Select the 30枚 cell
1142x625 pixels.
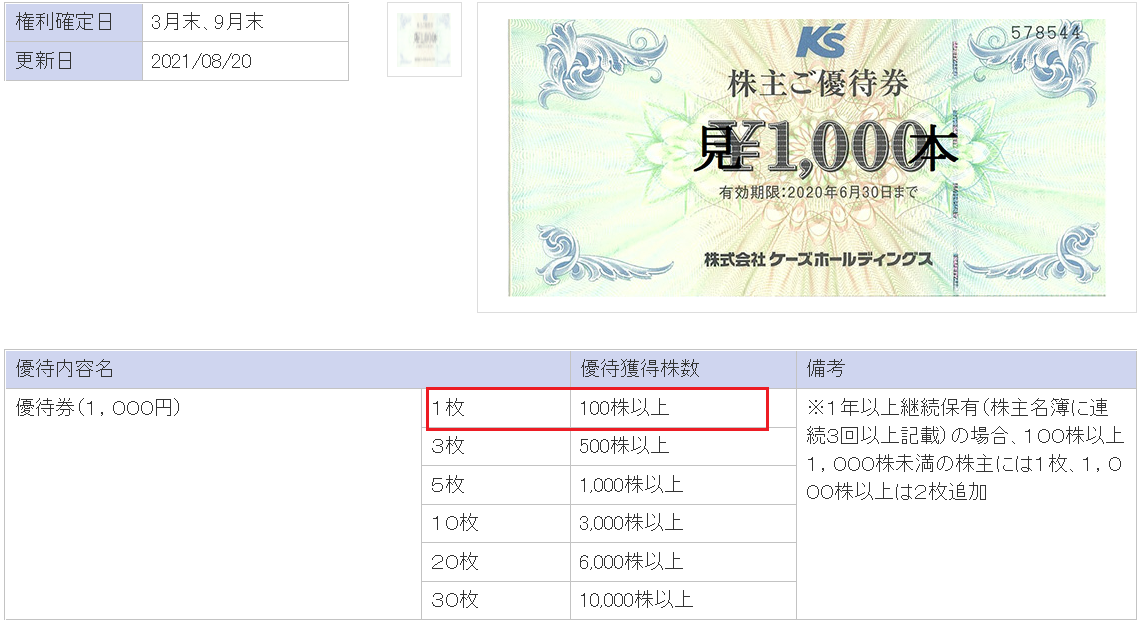click(x=496, y=600)
